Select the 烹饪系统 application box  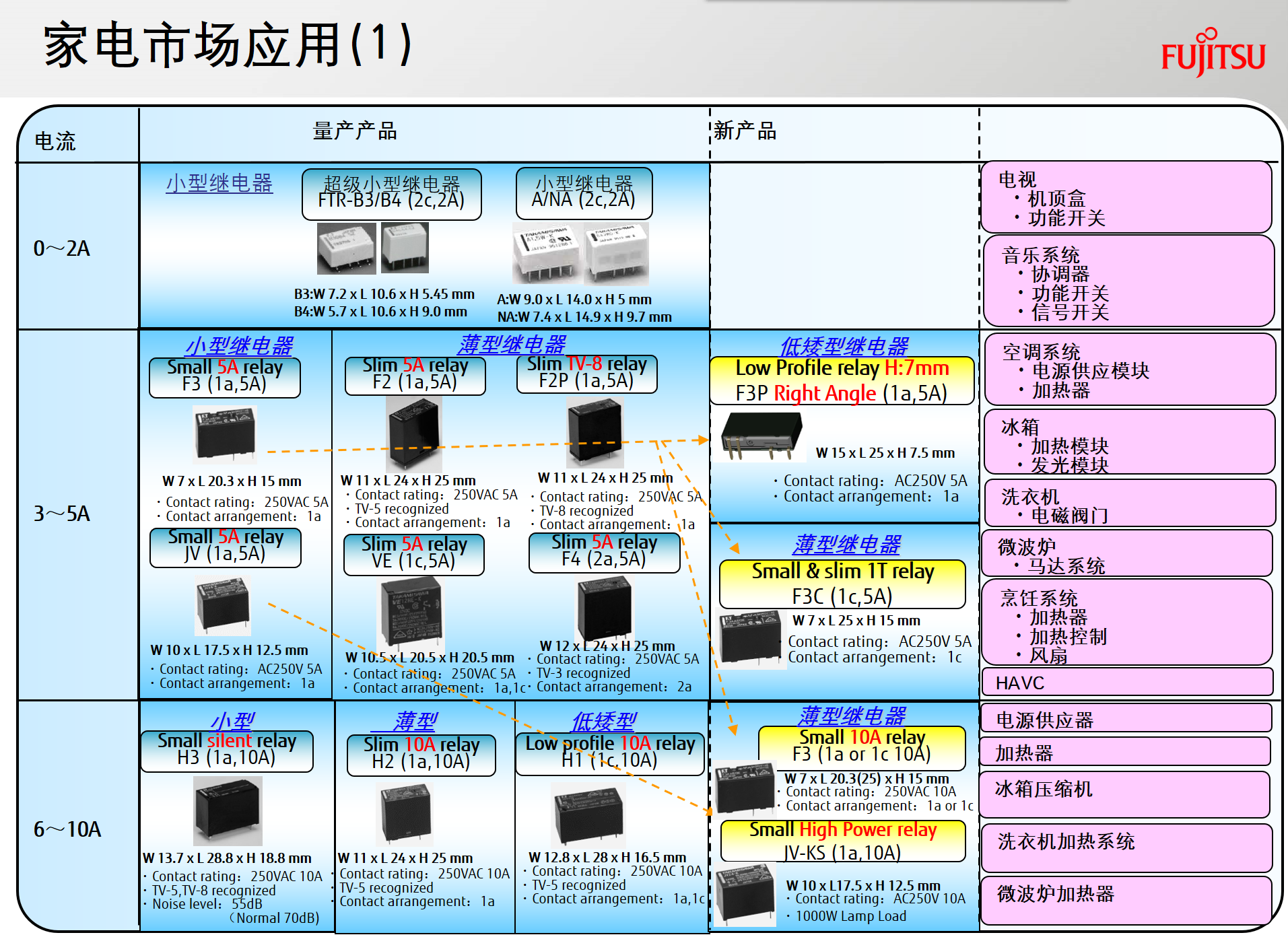tap(1127, 622)
